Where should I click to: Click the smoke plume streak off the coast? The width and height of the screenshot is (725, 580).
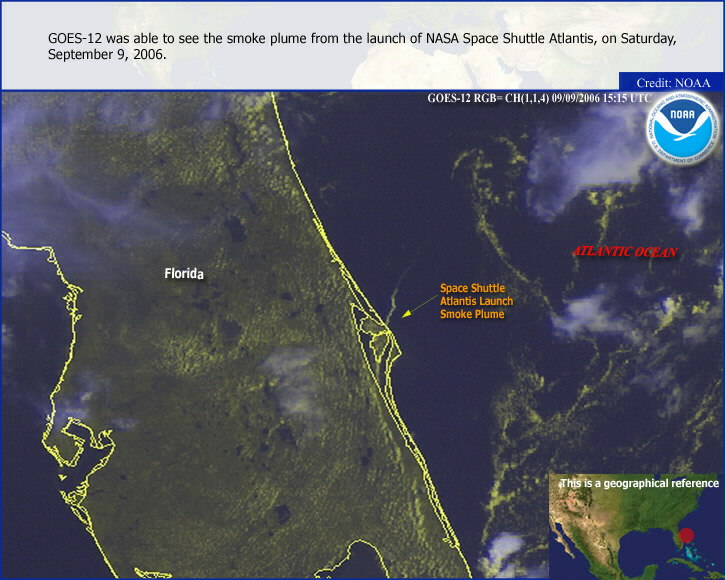click(393, 297)
